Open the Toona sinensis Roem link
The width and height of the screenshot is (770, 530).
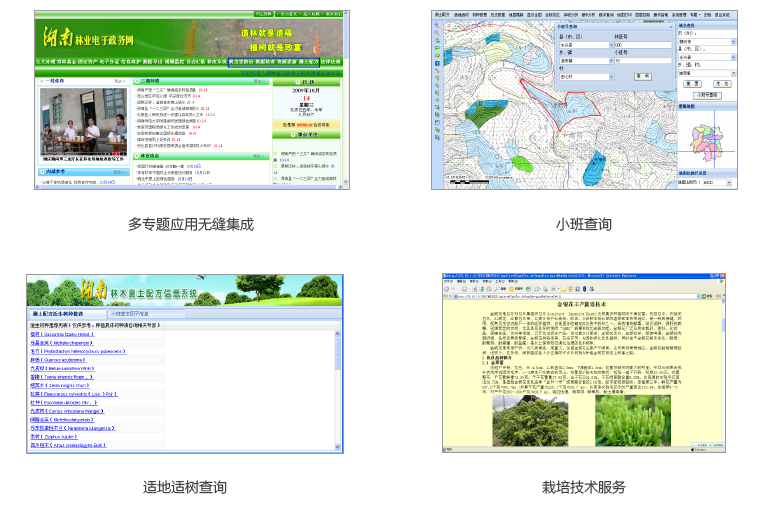click(x=61, y=377)
